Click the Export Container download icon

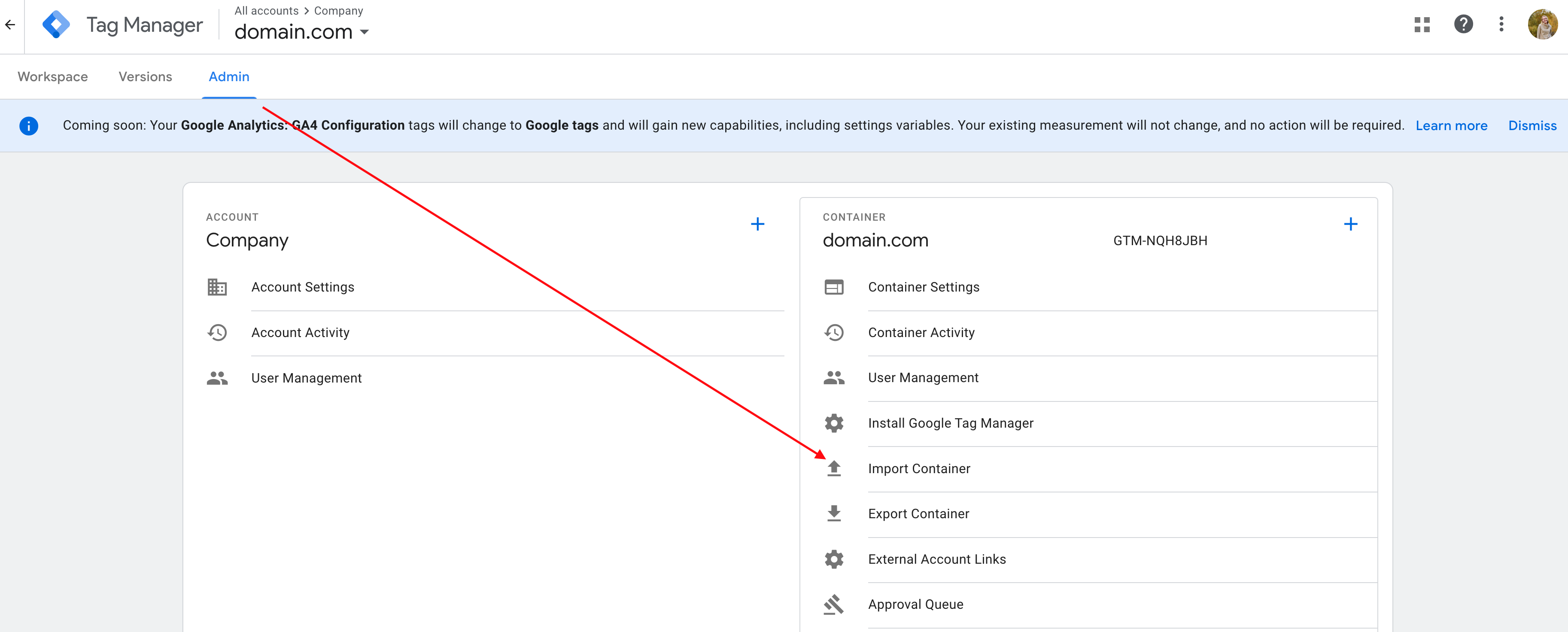[833, 513]
